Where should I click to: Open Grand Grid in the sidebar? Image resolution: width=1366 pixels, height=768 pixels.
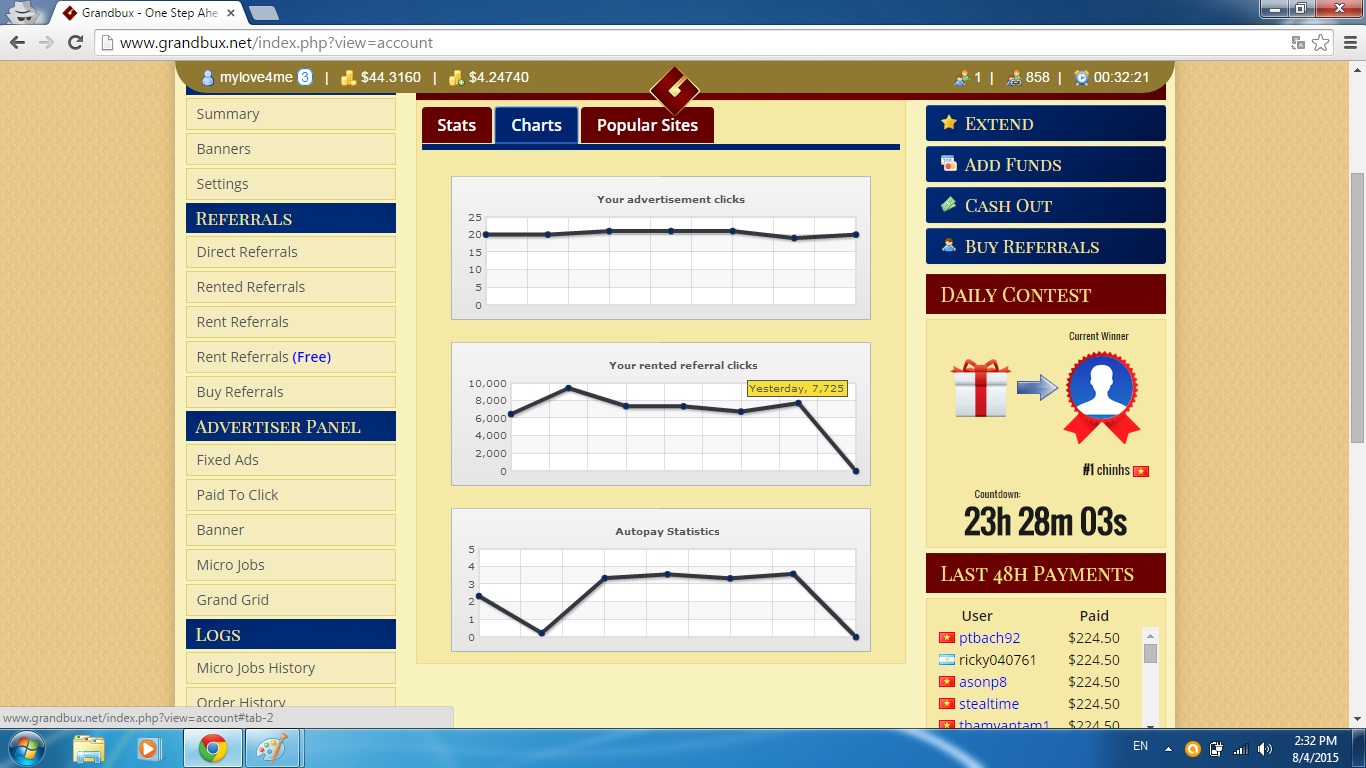pyautogui.click(x=291, y=600)
